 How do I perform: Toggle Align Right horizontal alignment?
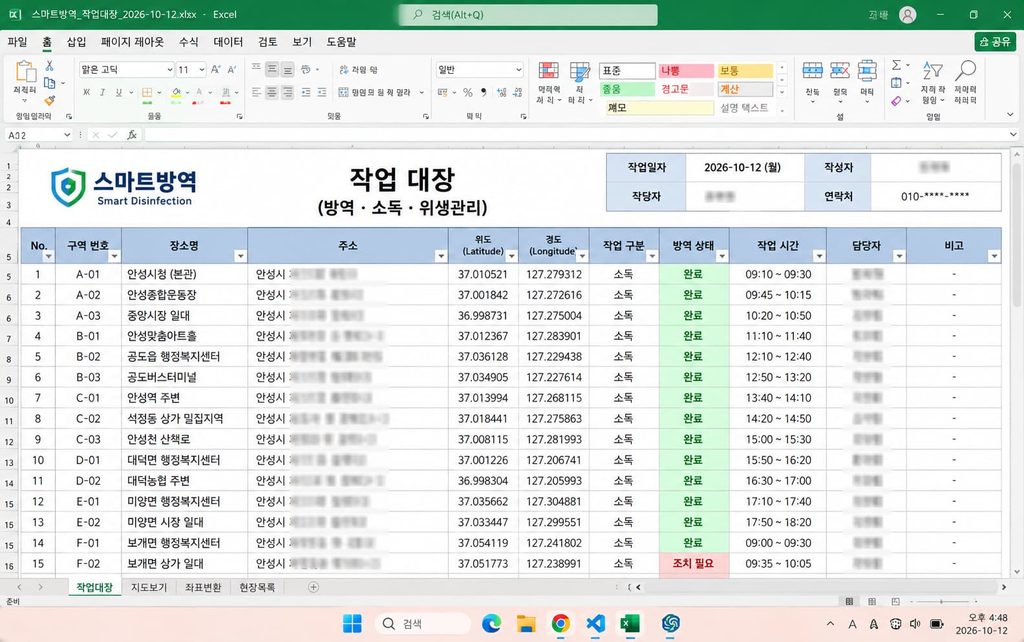coord(287,93)
